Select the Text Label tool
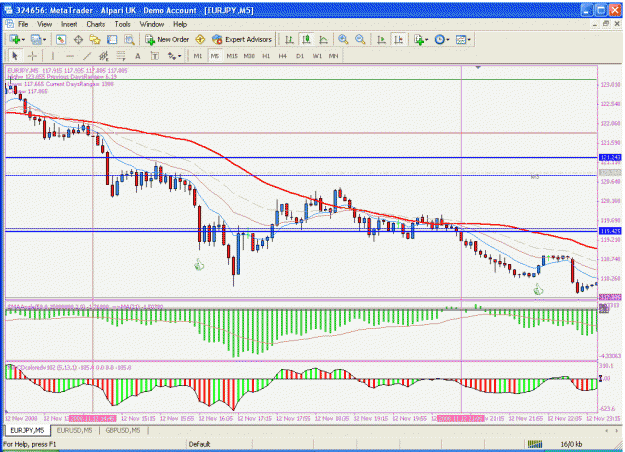Screen dimensions: 625x452 tap(155, 56)
